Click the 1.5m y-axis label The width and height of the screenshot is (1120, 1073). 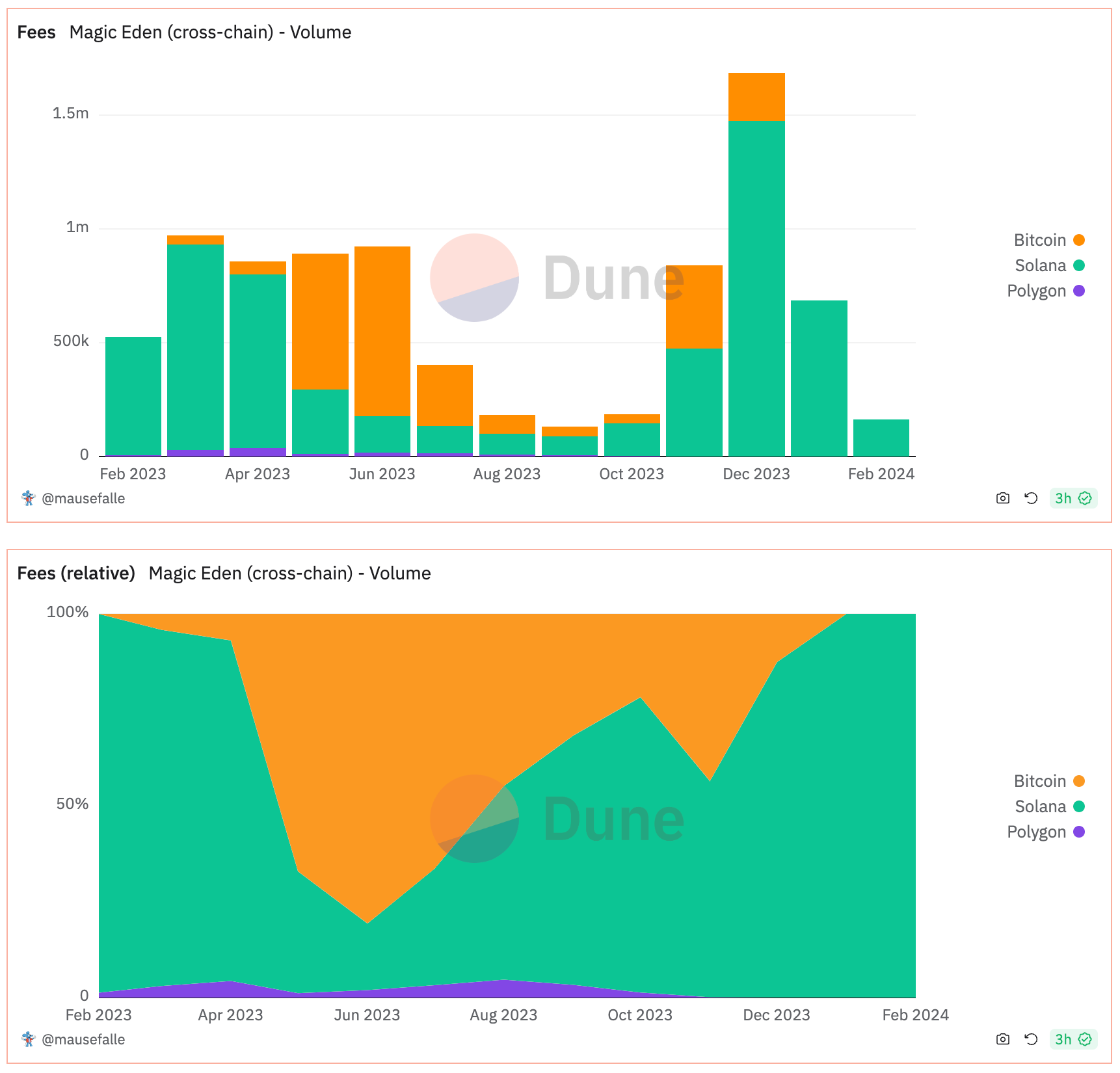click(x=71, y=114)
